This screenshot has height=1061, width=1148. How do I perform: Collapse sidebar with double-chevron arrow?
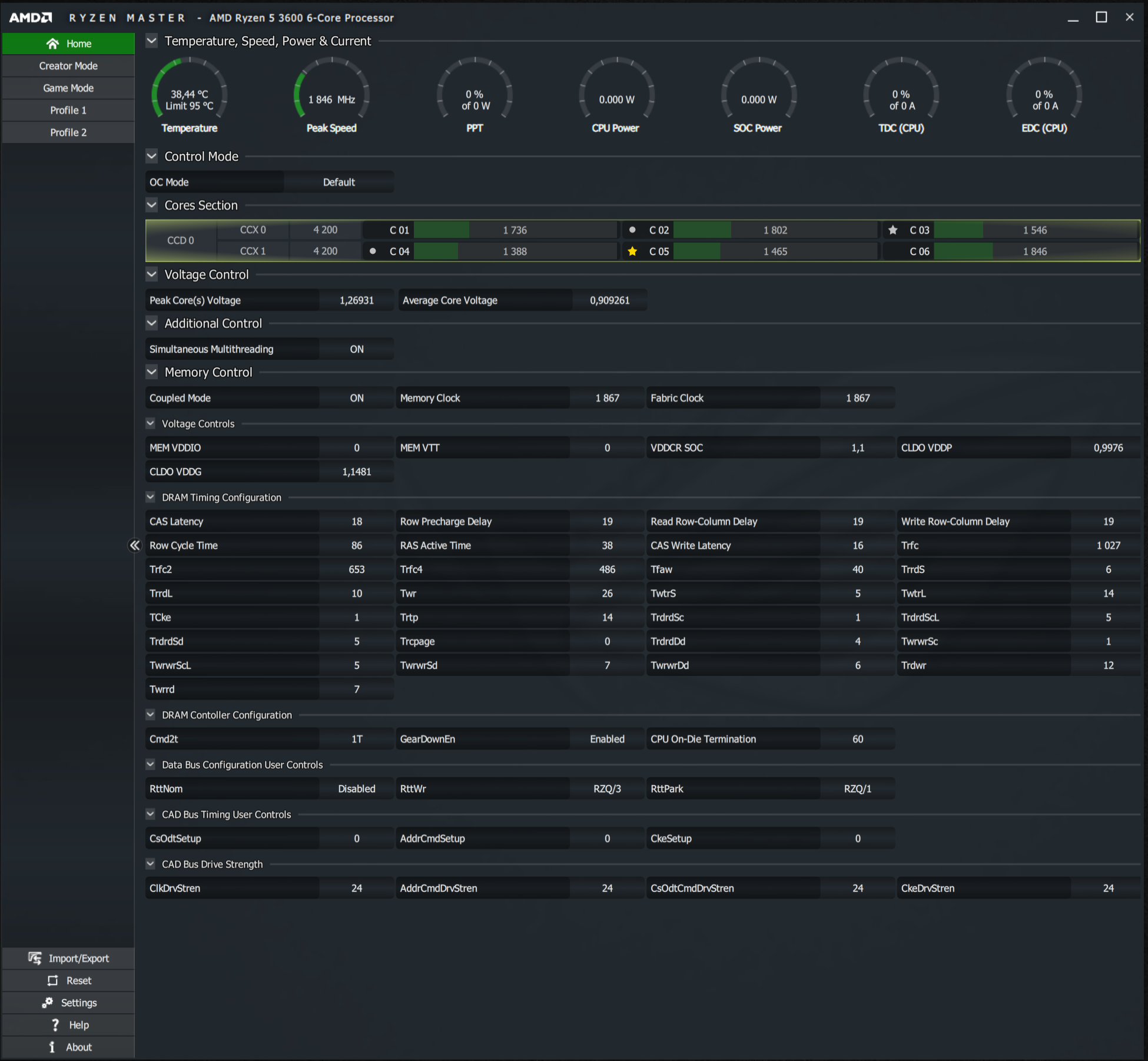point(135,545)
